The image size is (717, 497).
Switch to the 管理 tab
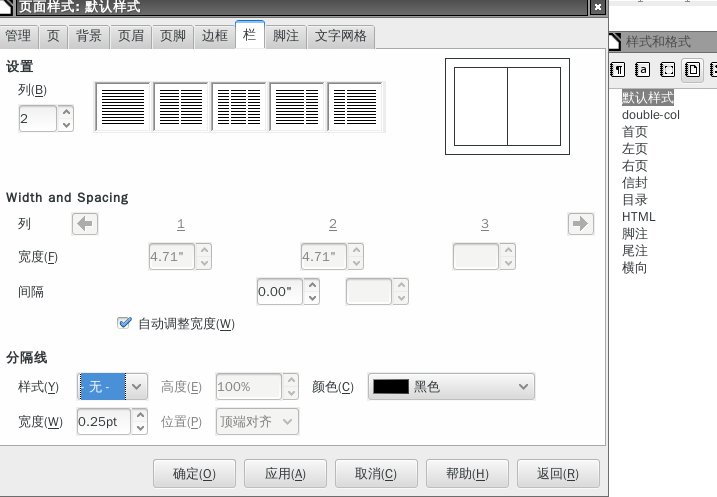pyautogui.click(x=18, y=36)
